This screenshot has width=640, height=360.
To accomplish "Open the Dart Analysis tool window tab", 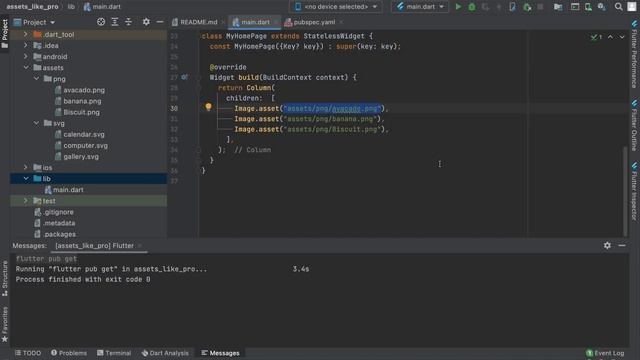I will click(165, 353).
